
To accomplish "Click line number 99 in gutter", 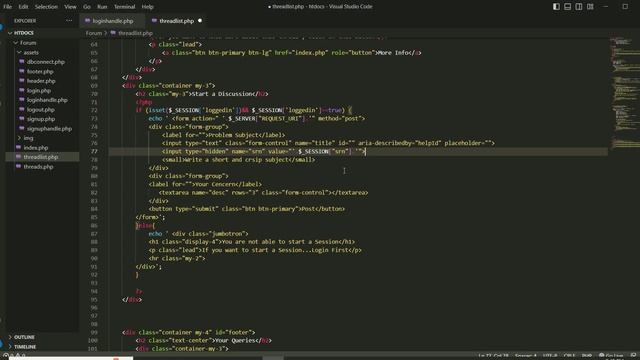I will 94,332.
